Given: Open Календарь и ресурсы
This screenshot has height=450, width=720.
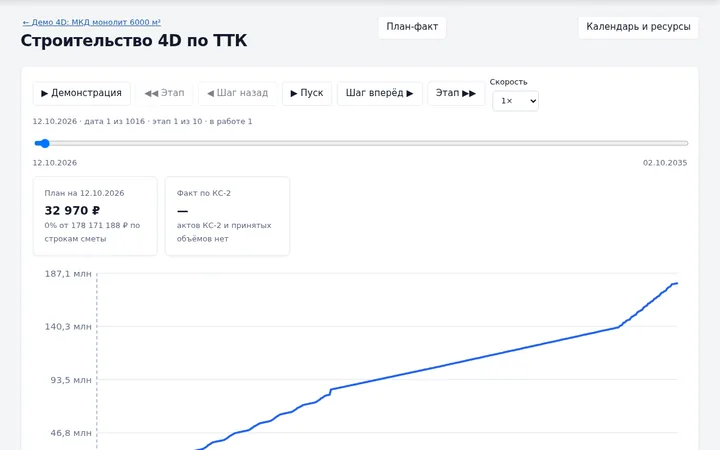Looking at the screenshot, I should tap(638, 27).
